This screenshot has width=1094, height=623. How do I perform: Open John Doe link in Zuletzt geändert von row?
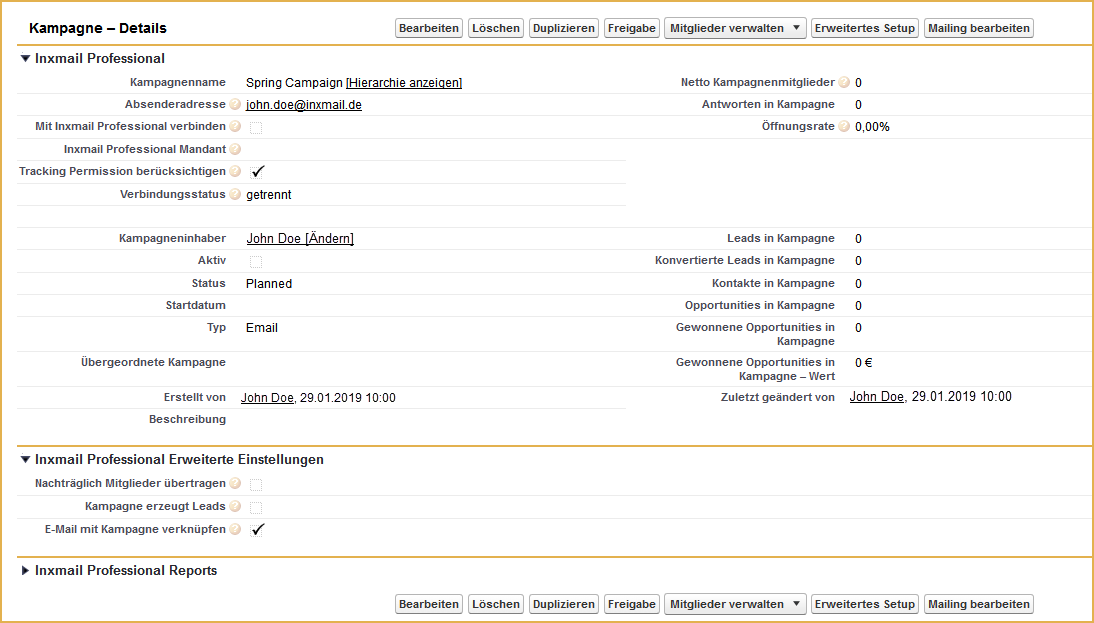pyautogui.click(x=877, y=396)
